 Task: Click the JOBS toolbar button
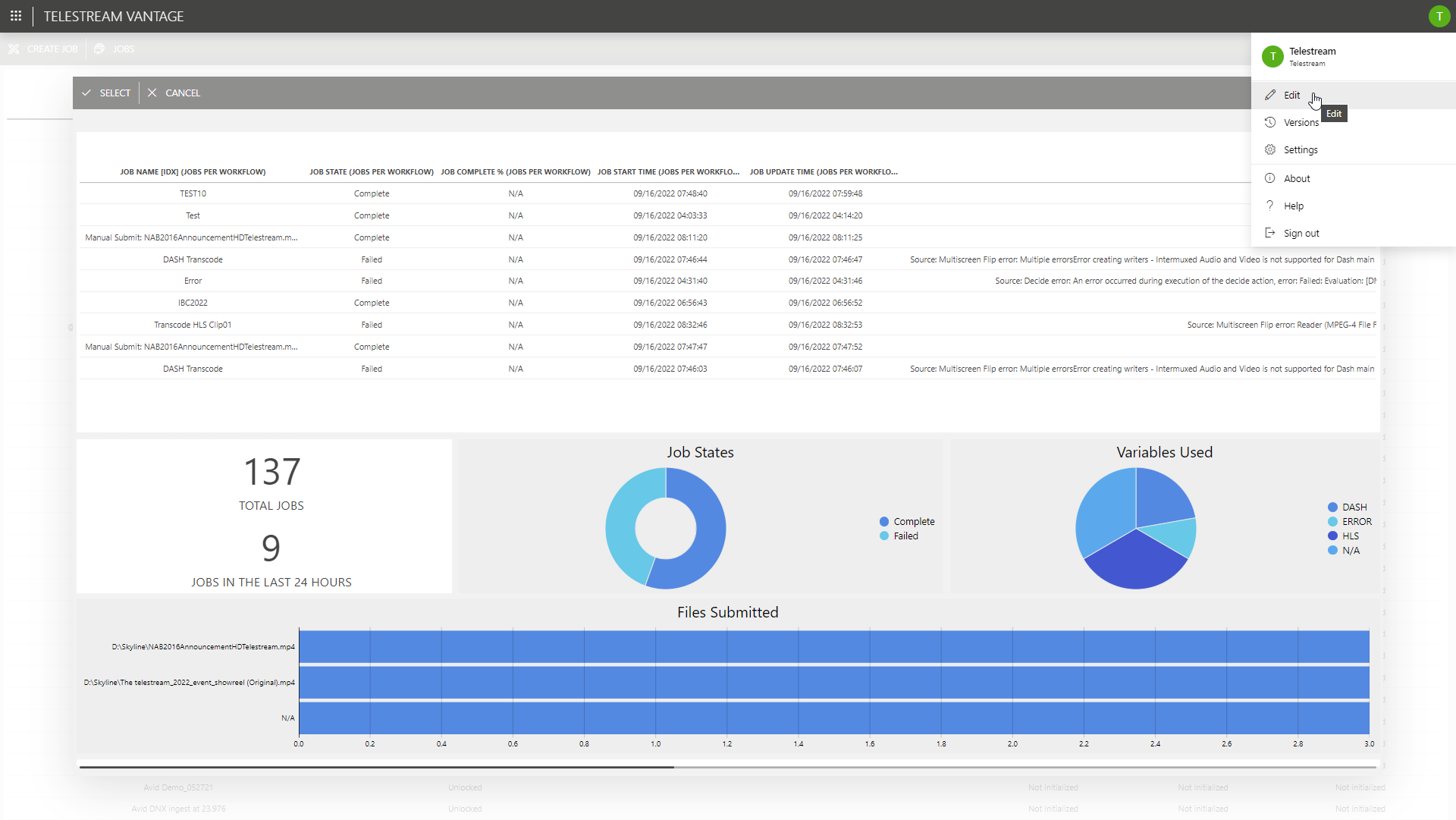point(115,49)
